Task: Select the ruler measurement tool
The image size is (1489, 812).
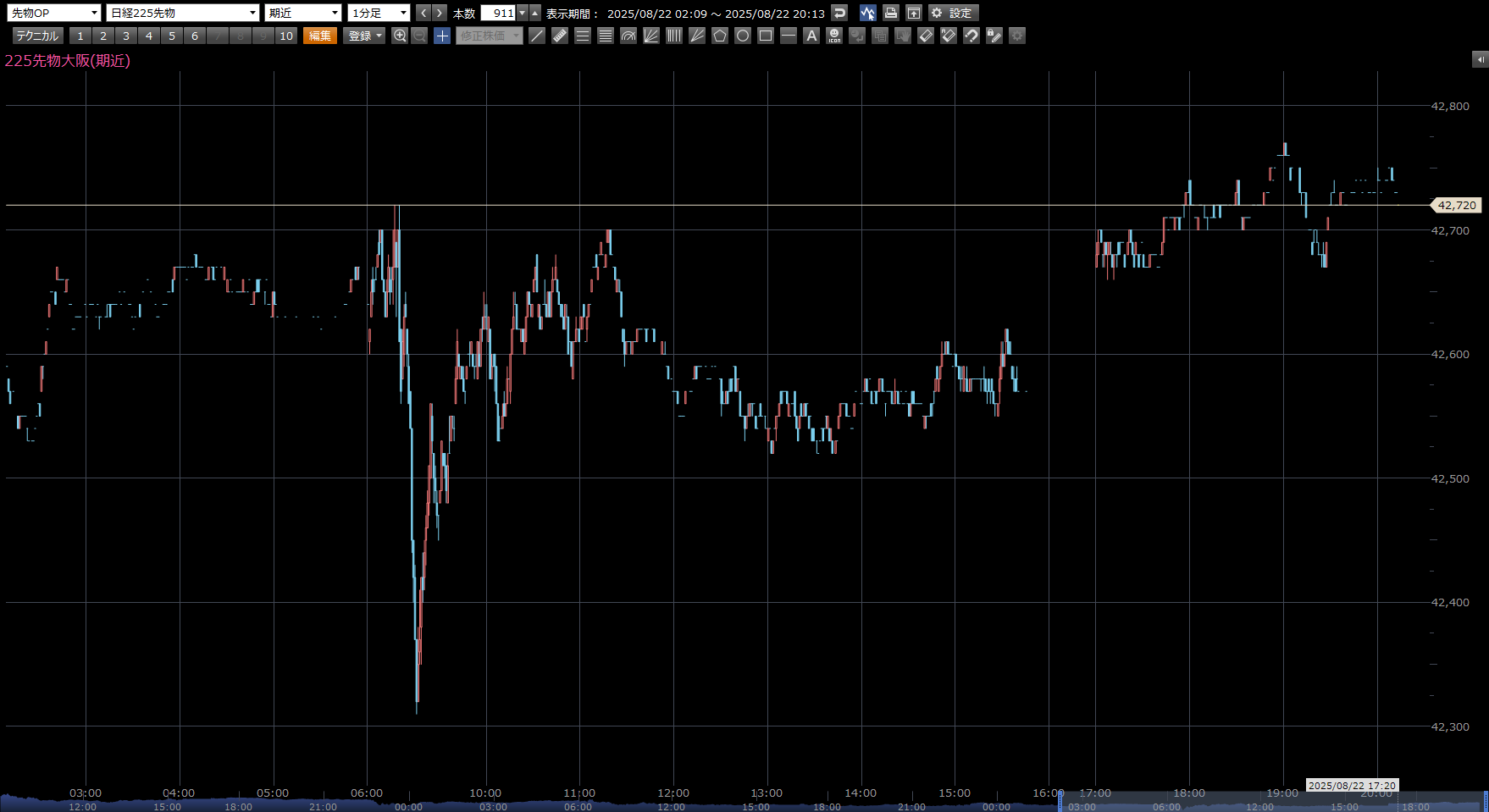Action: [560, 36]
